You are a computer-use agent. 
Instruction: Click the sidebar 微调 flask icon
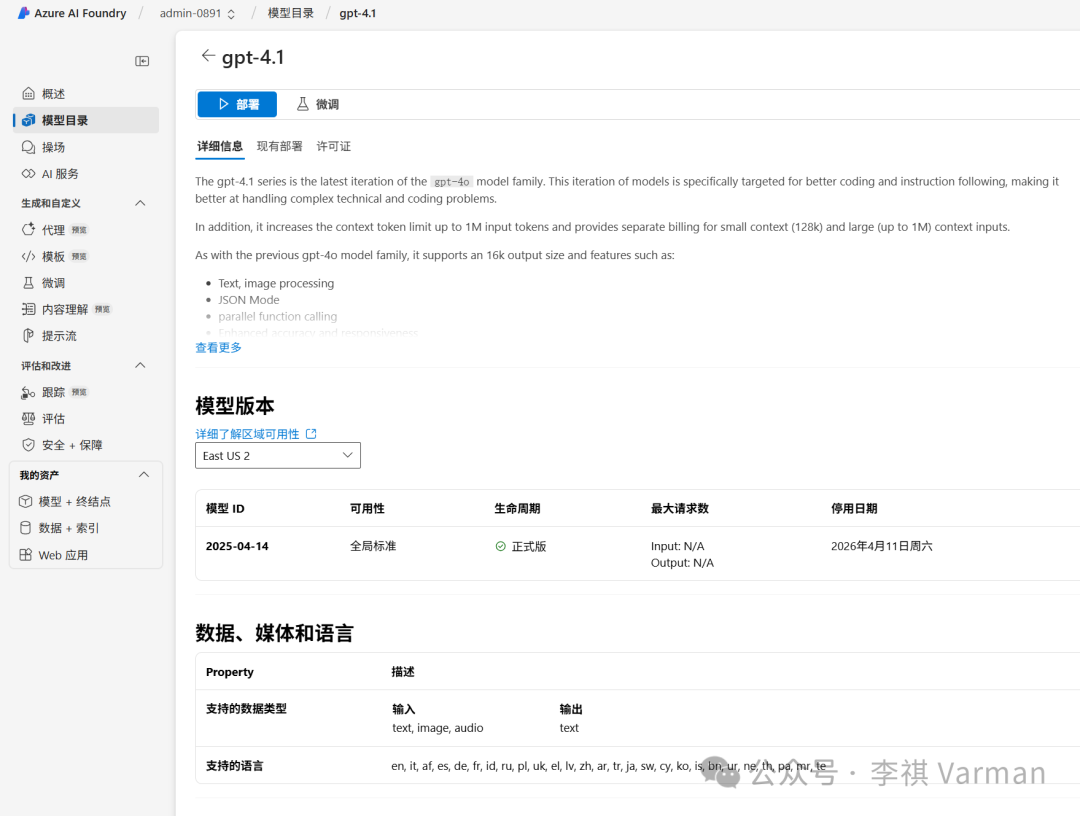[28, 283]
